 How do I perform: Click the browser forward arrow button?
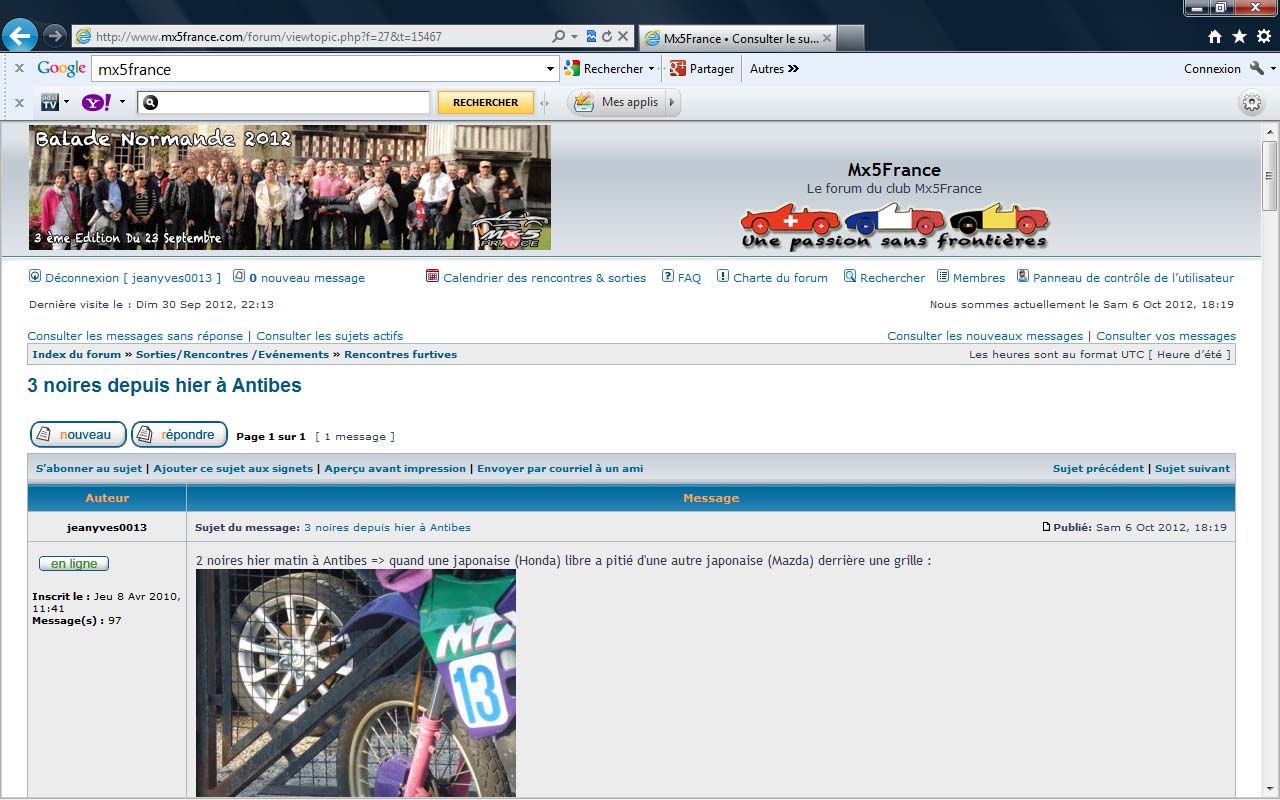[x=55, y=36]
